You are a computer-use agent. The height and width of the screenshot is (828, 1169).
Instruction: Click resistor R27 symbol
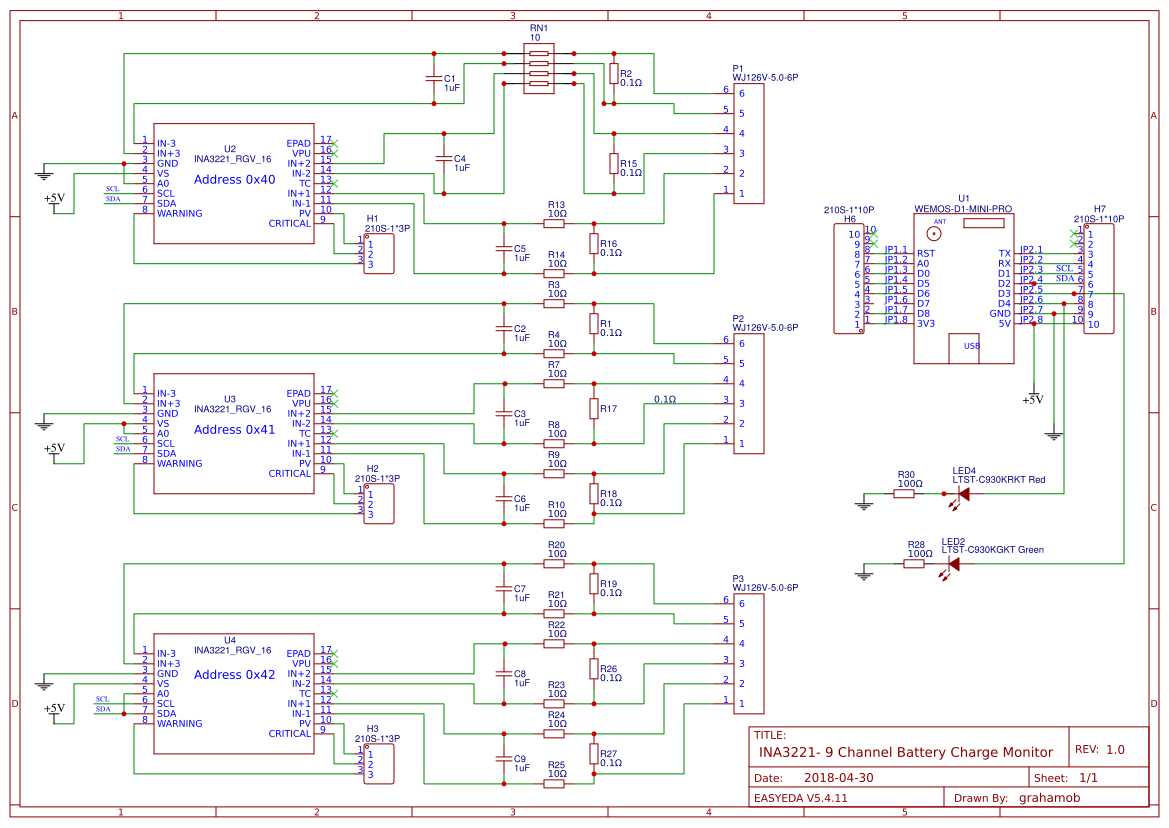[593, 753]
